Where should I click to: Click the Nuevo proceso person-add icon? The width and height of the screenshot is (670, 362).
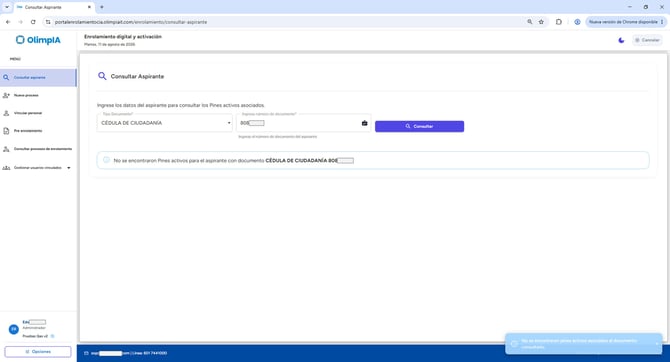coord(6,95)
